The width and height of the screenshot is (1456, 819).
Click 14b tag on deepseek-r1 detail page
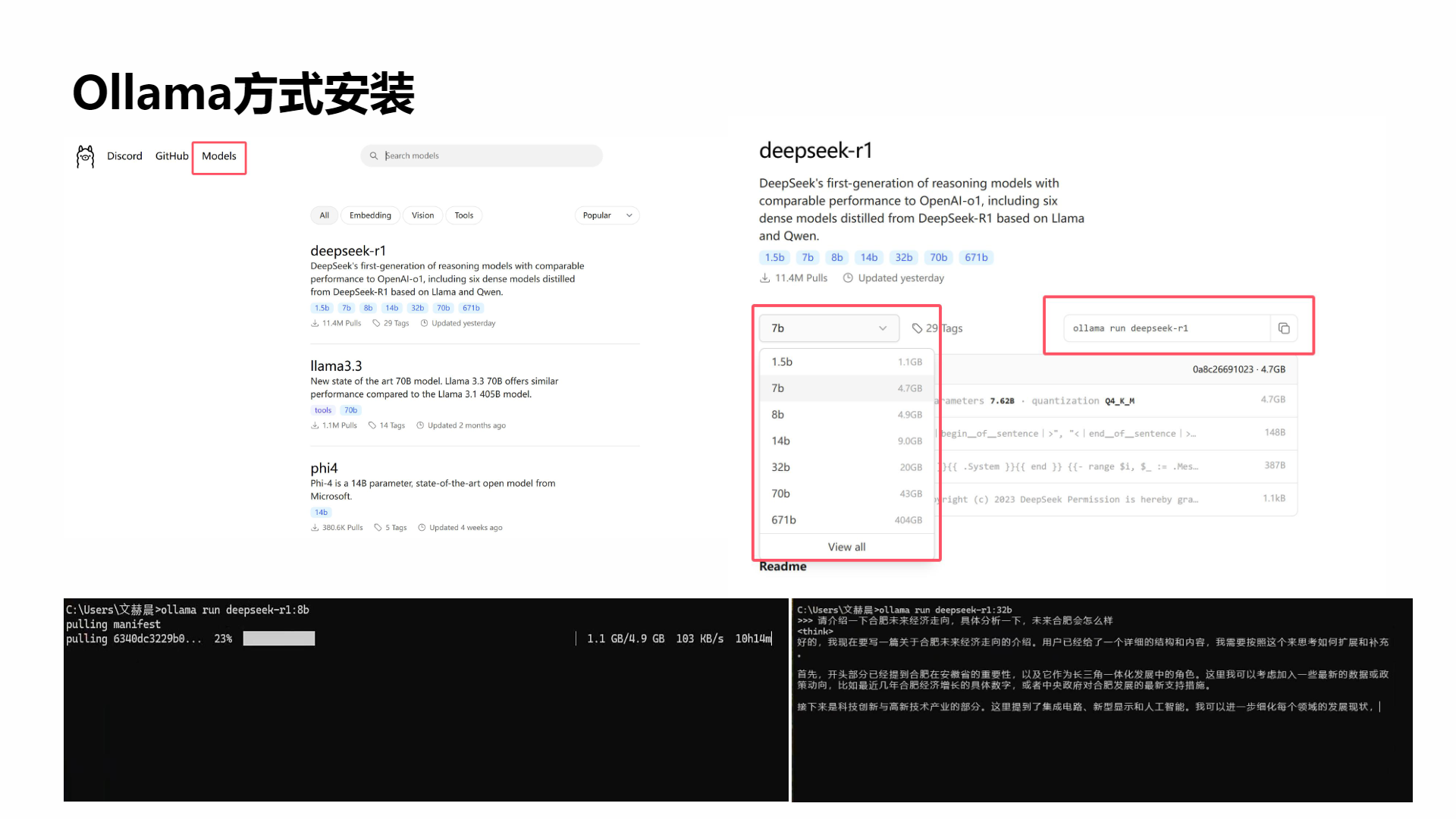(869, 258)
